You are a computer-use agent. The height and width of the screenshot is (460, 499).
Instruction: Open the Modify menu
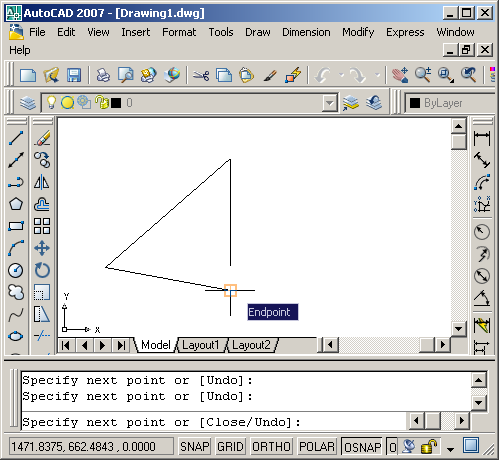coord(358,32)
